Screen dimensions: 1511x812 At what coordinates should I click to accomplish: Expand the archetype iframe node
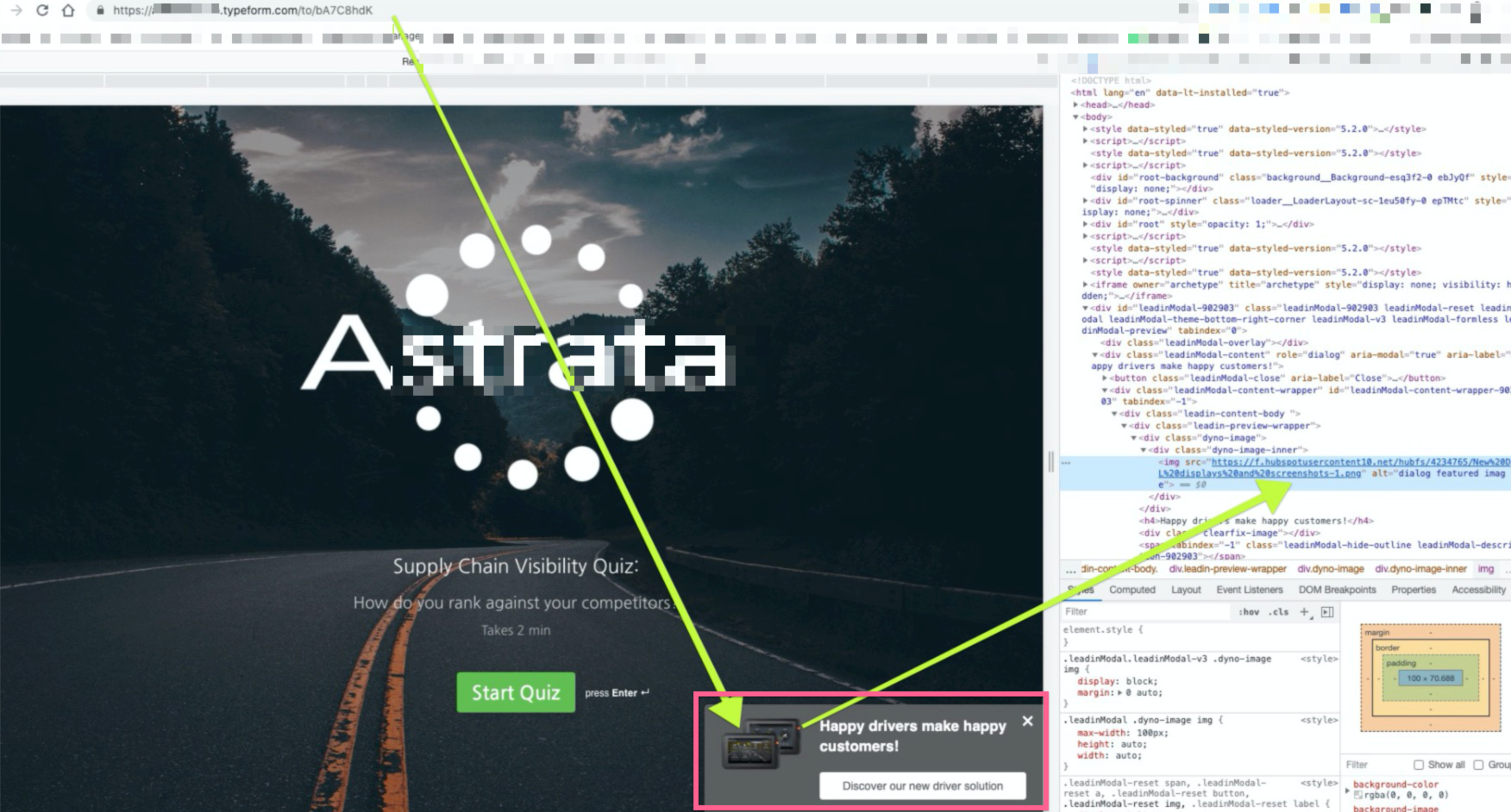point(1086,284)
